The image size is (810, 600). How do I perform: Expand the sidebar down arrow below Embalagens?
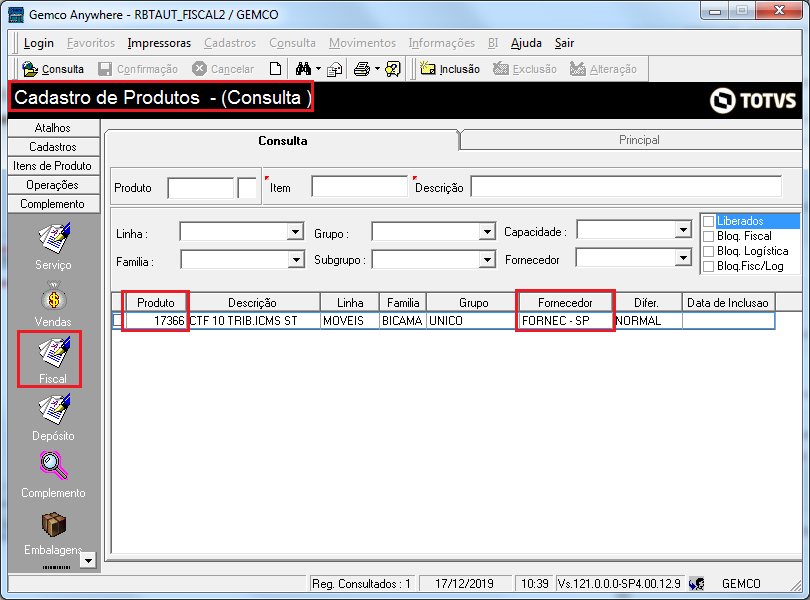point(88,560)
